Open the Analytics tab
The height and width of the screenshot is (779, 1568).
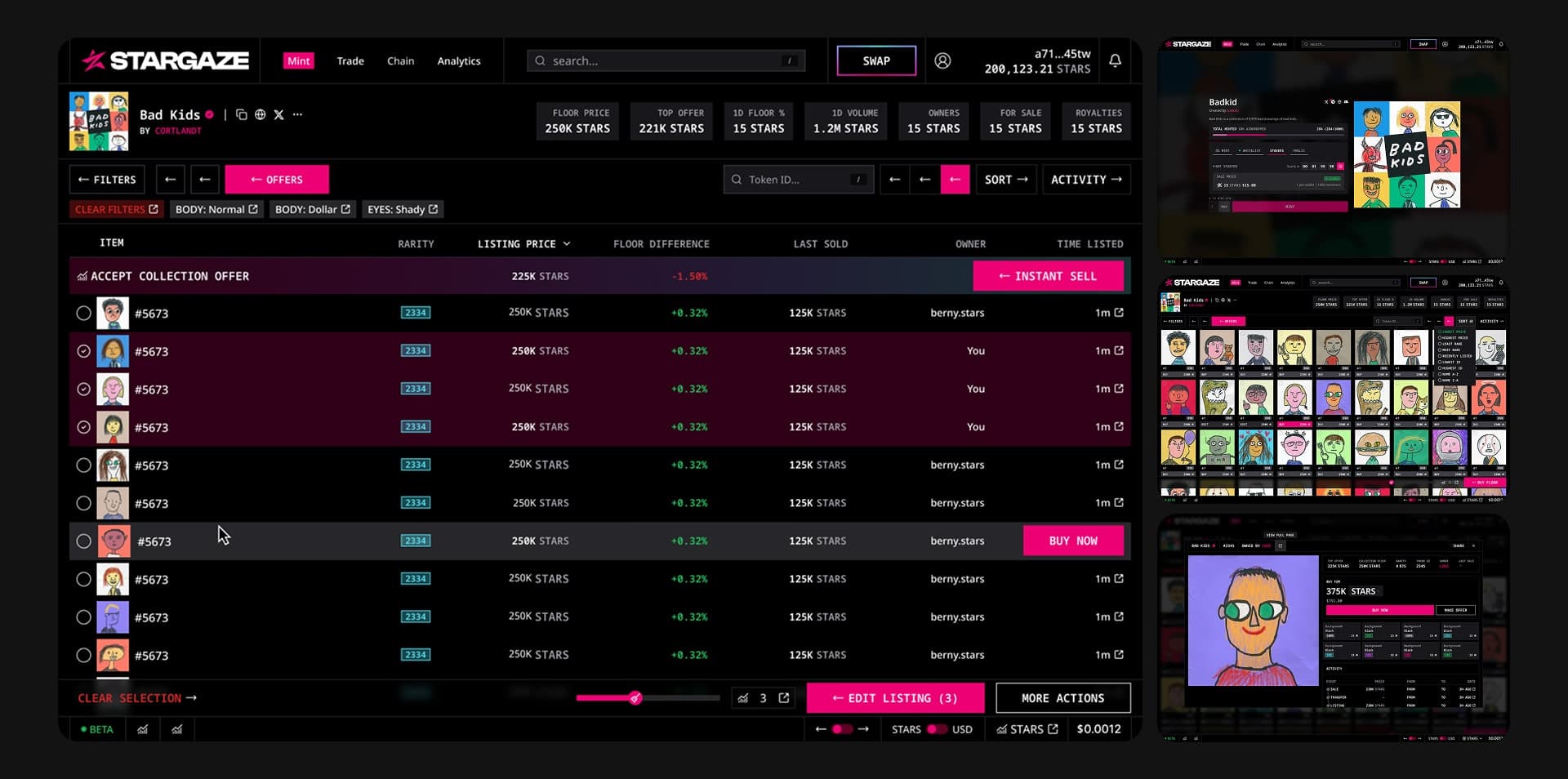pos(459,60)
